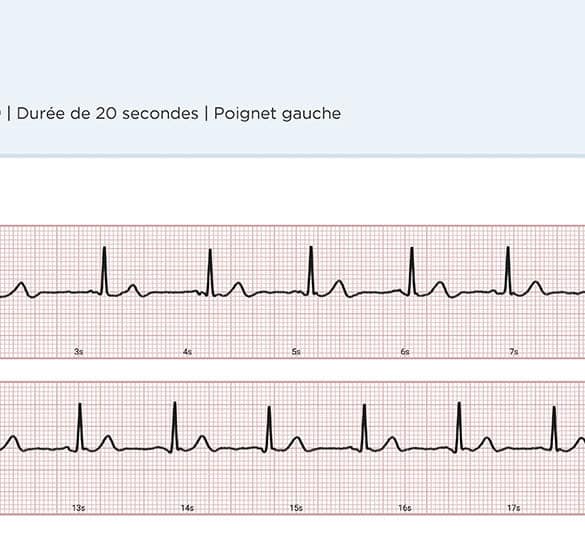Click the 14s time marker

pos(187,508)
